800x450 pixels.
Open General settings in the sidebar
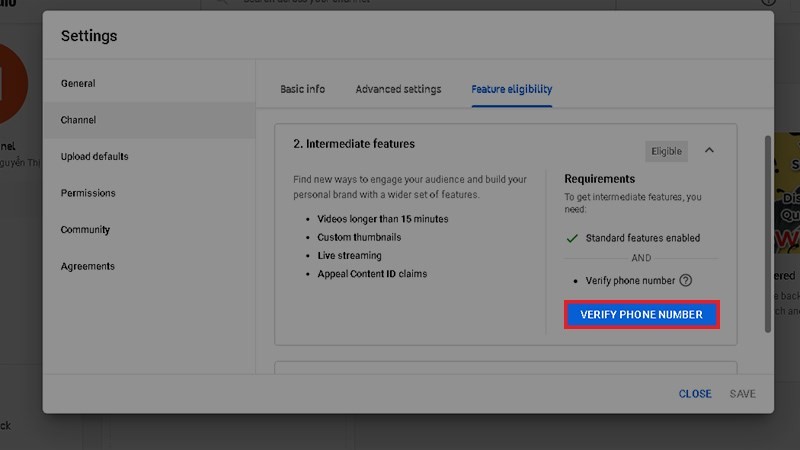coord(78,83)
